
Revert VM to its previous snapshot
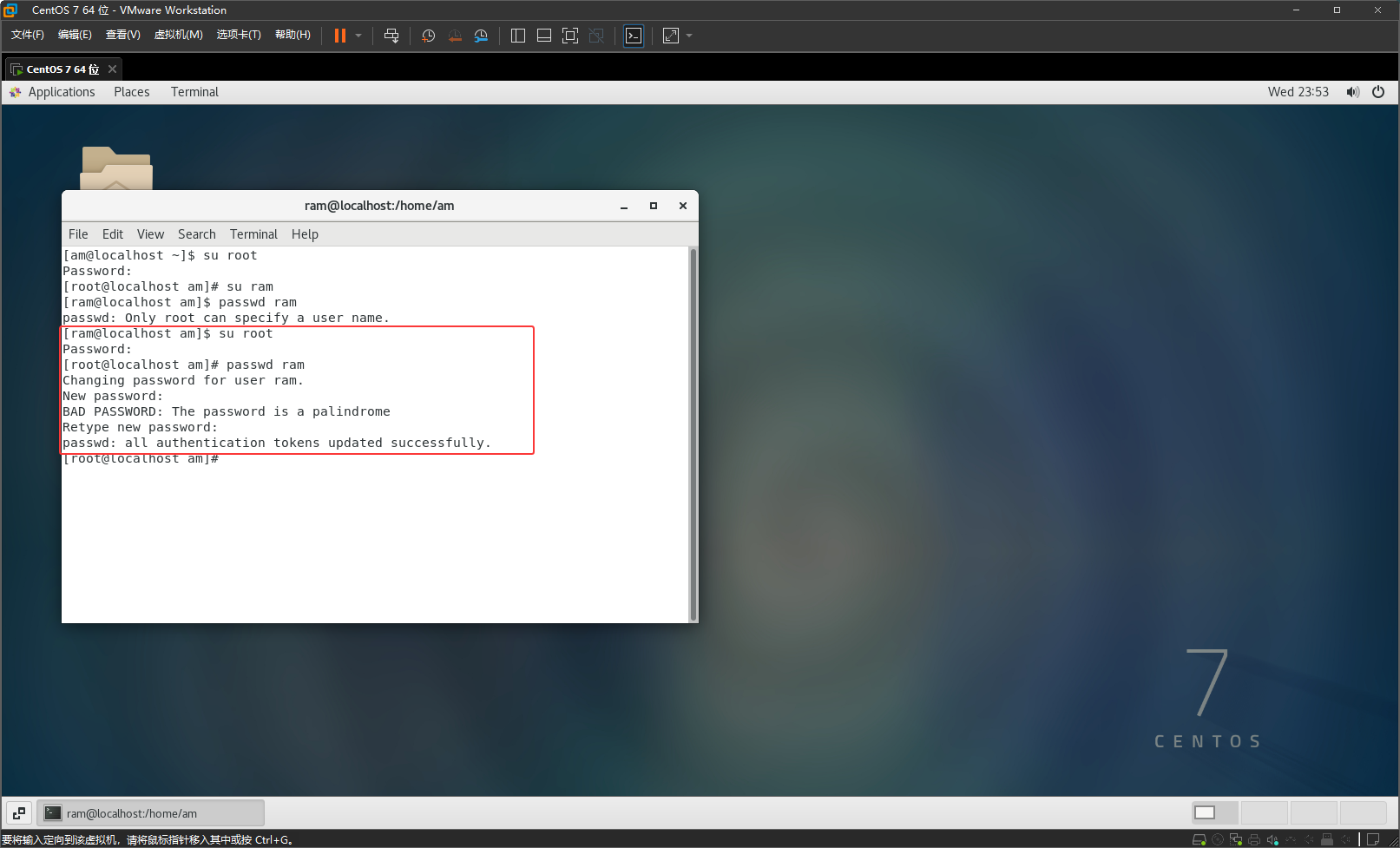(x=455, y=36)
